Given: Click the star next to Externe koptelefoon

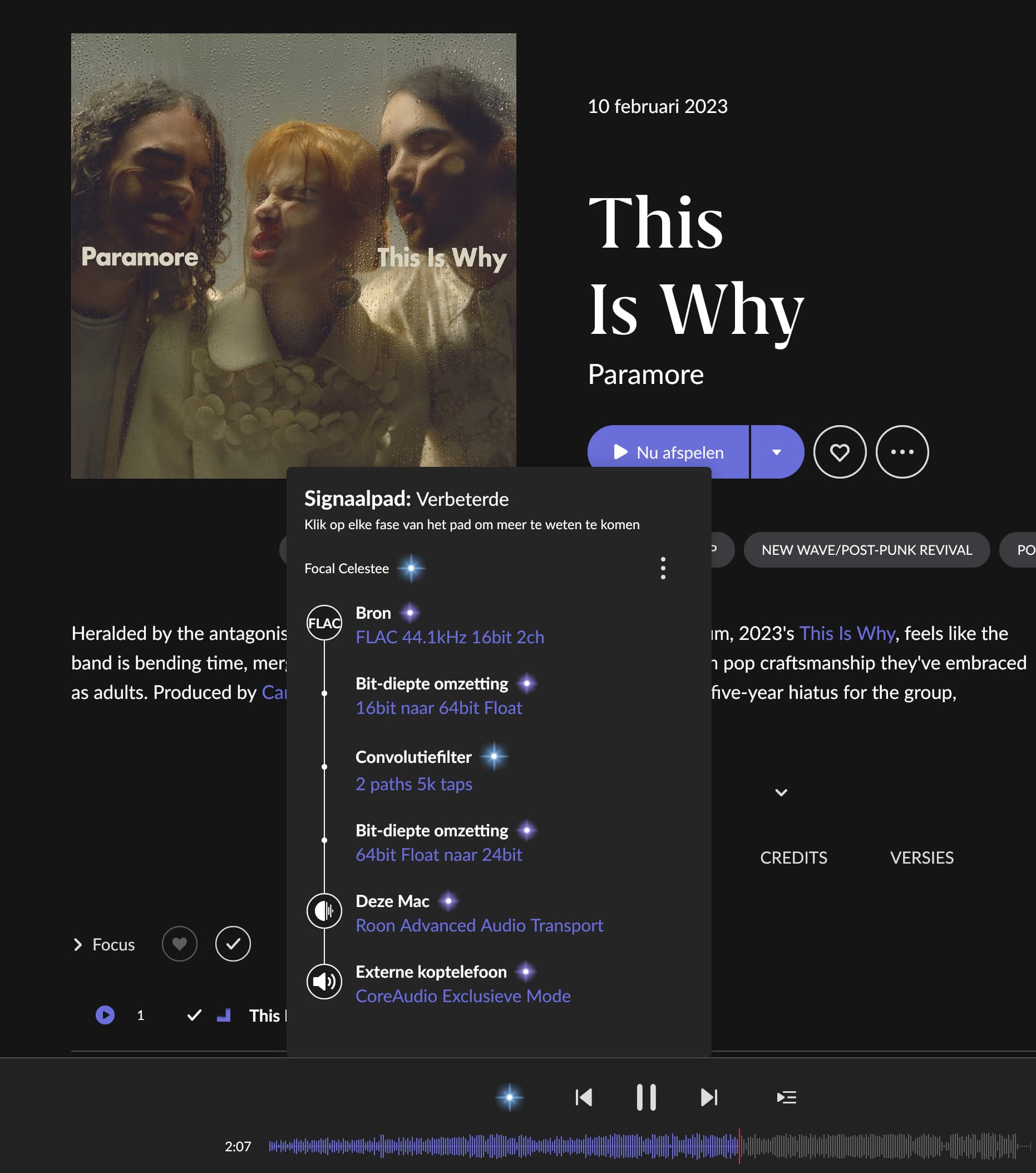Looking at the screenshot, I should tap(526, 972).
